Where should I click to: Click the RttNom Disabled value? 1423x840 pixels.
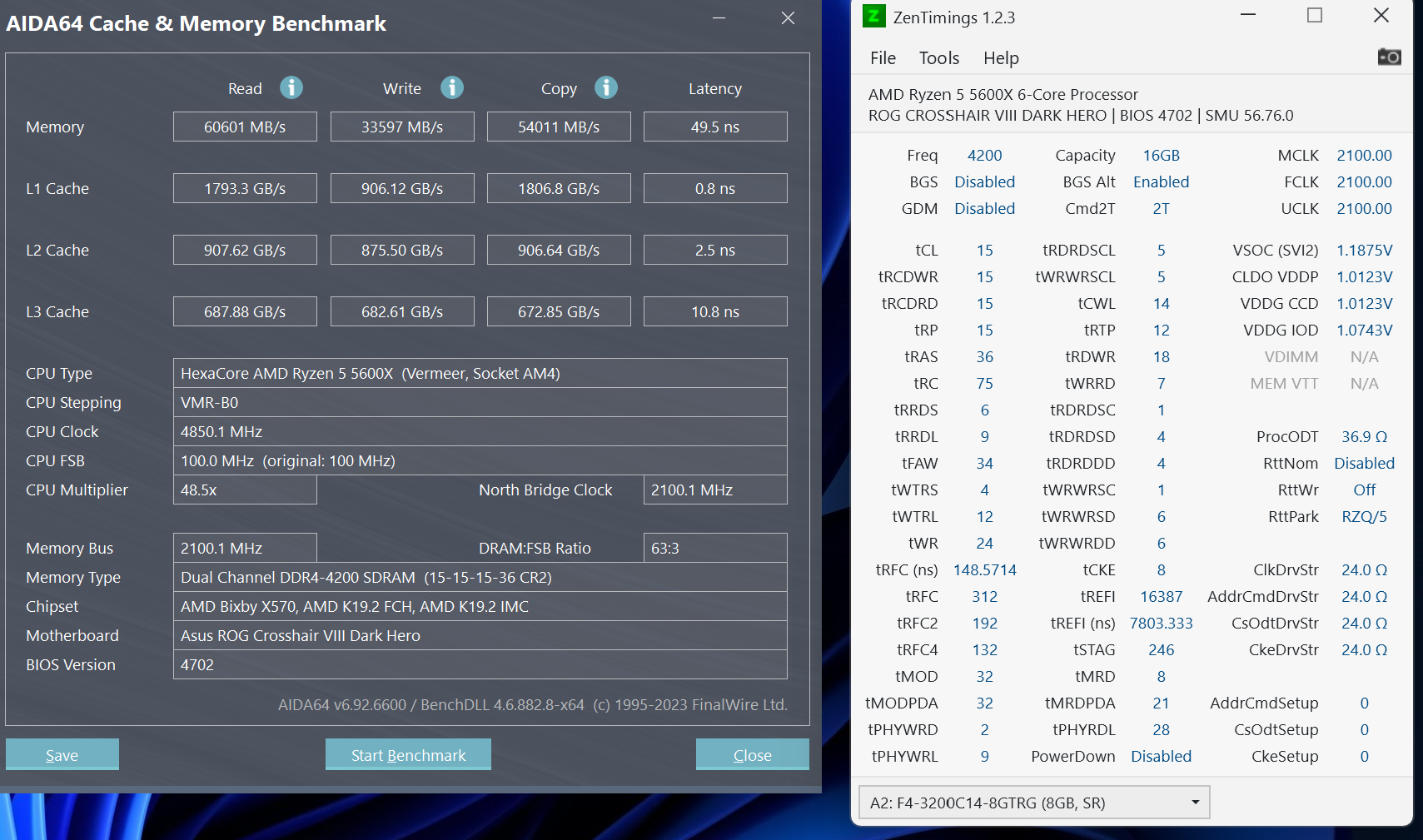pyautogui.click(x=1364, y=464)
